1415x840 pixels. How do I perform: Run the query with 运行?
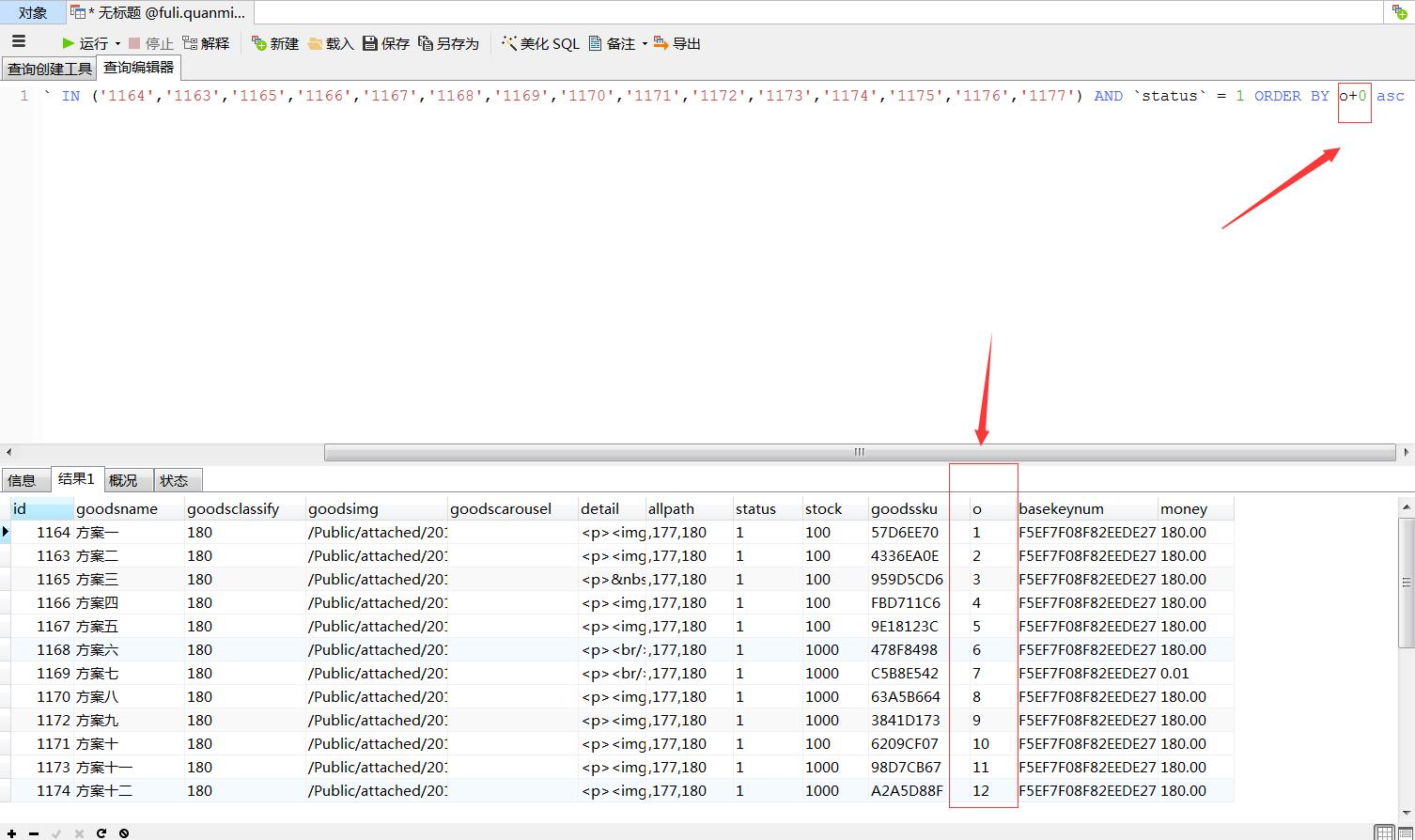[85, 43]
